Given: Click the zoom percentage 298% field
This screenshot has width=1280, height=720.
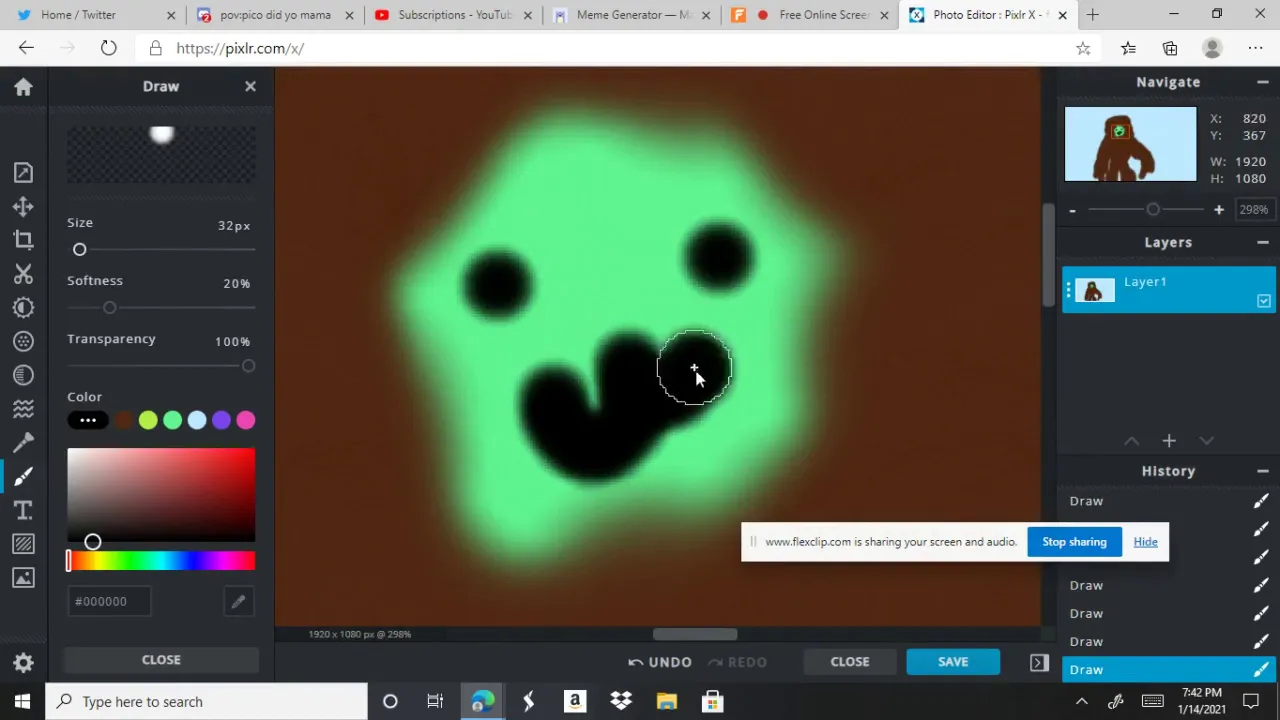Looking at the screenshot, I should 1254,210.
